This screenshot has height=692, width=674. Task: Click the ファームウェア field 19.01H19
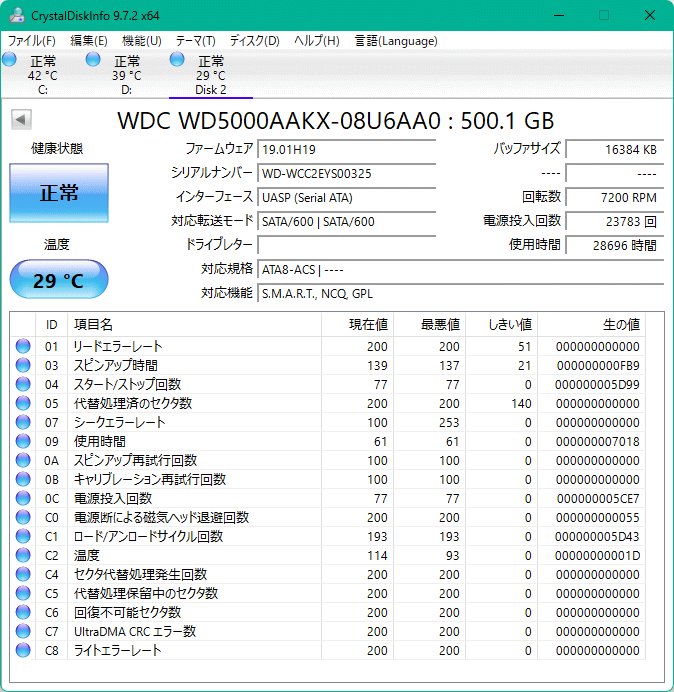point(346,149)
